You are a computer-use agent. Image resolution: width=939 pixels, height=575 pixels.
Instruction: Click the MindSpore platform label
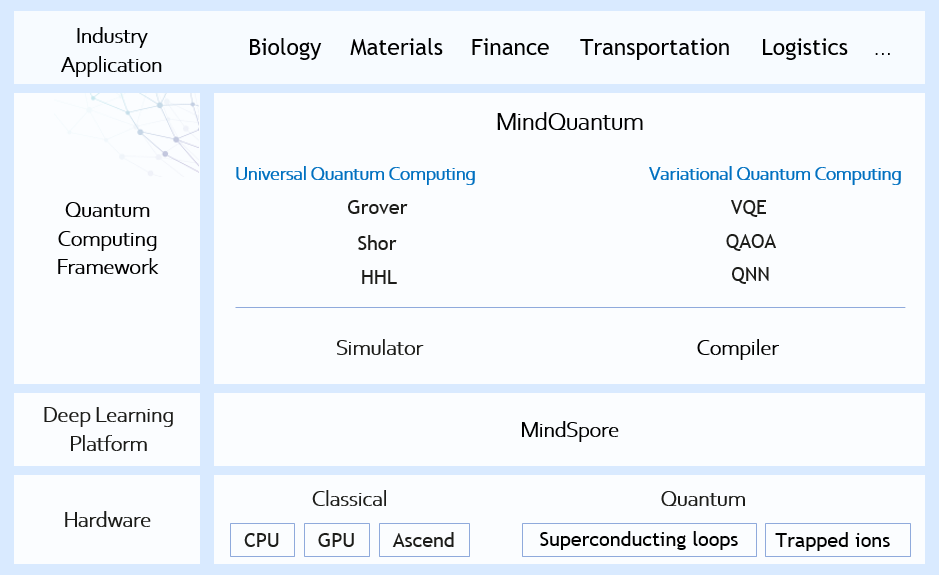click(570, 430)
